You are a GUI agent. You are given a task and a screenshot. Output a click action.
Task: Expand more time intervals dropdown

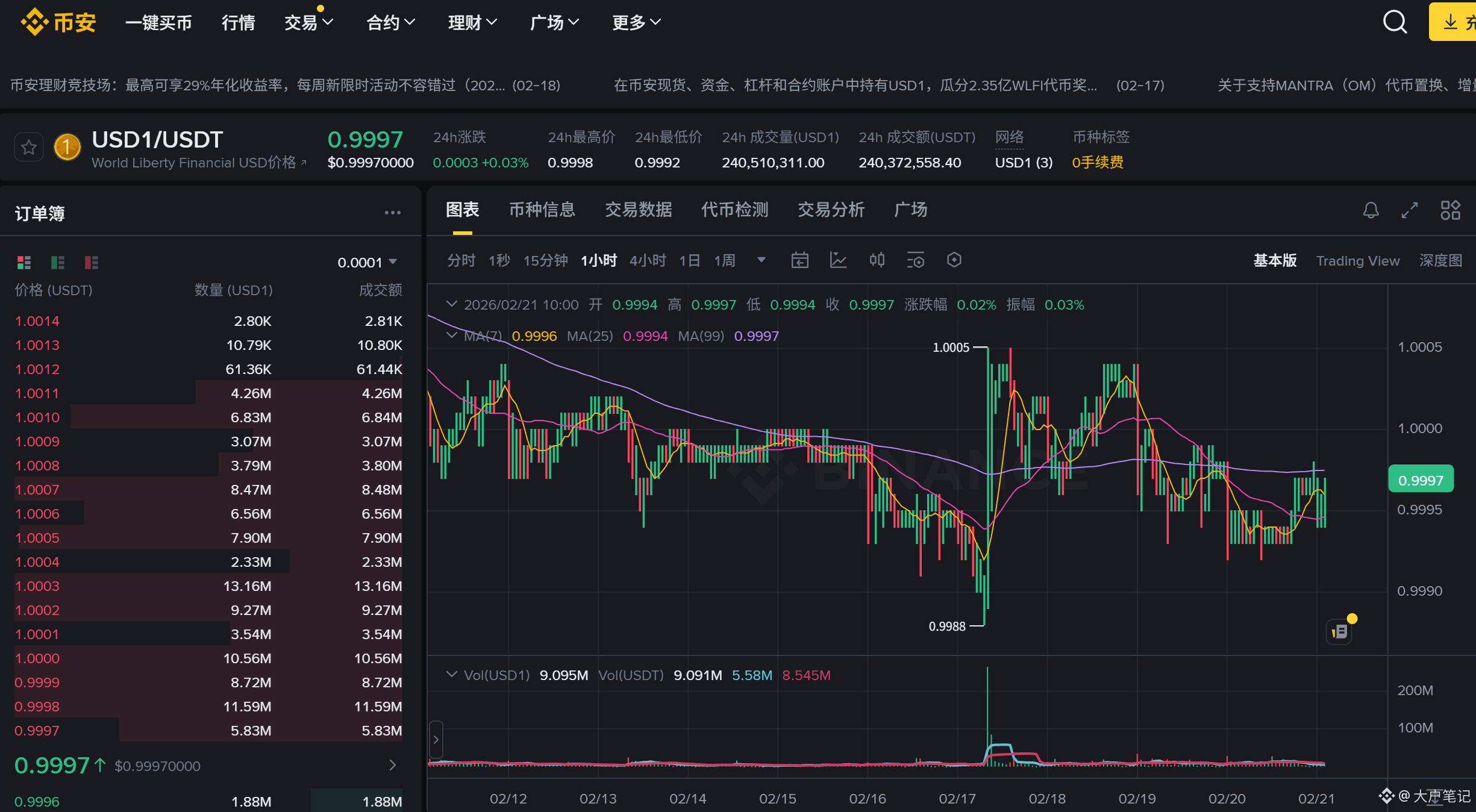tap(761, 260)
